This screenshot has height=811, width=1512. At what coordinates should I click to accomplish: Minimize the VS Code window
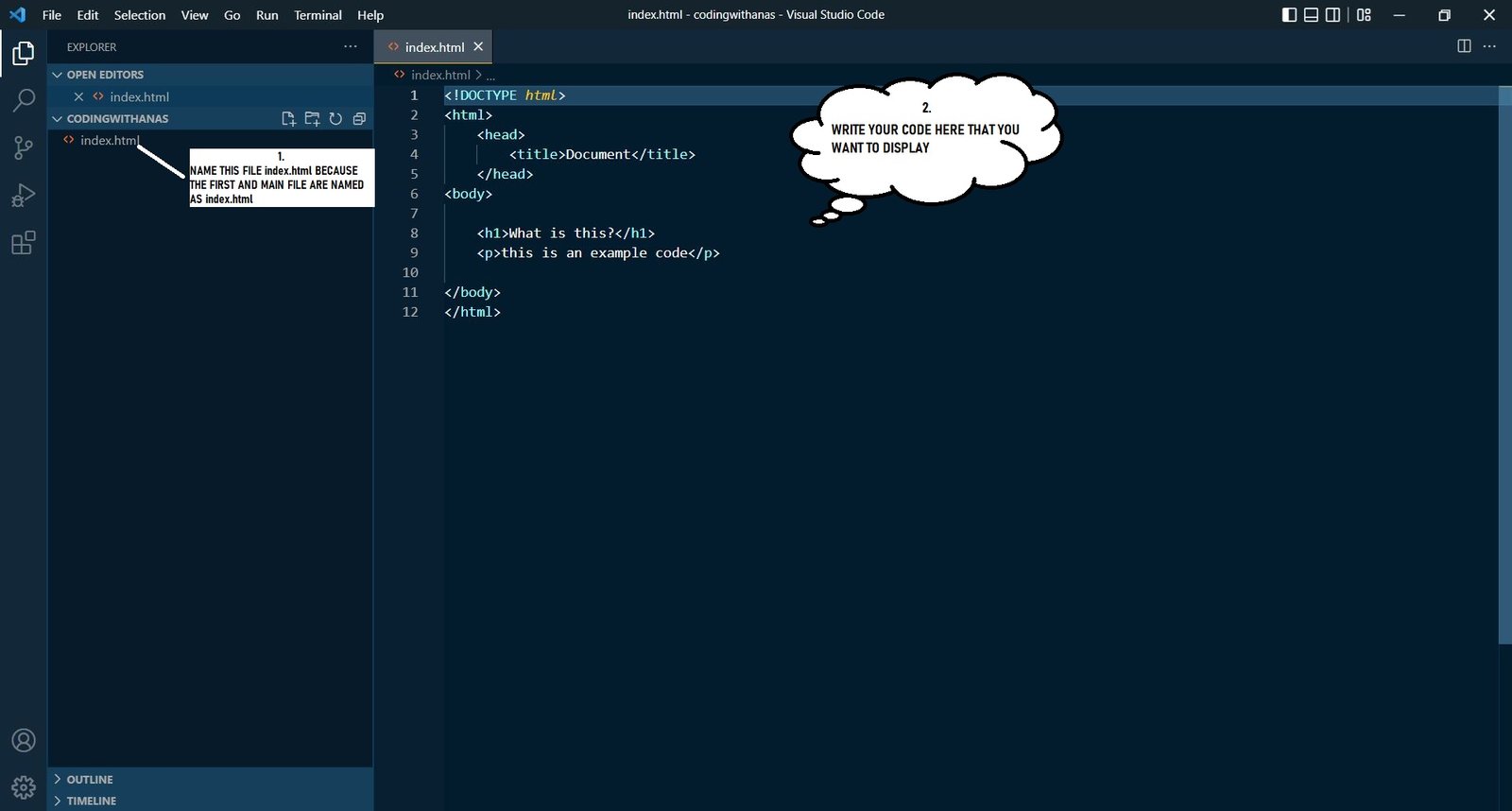pyautogui.click(x=1400, y=14)
